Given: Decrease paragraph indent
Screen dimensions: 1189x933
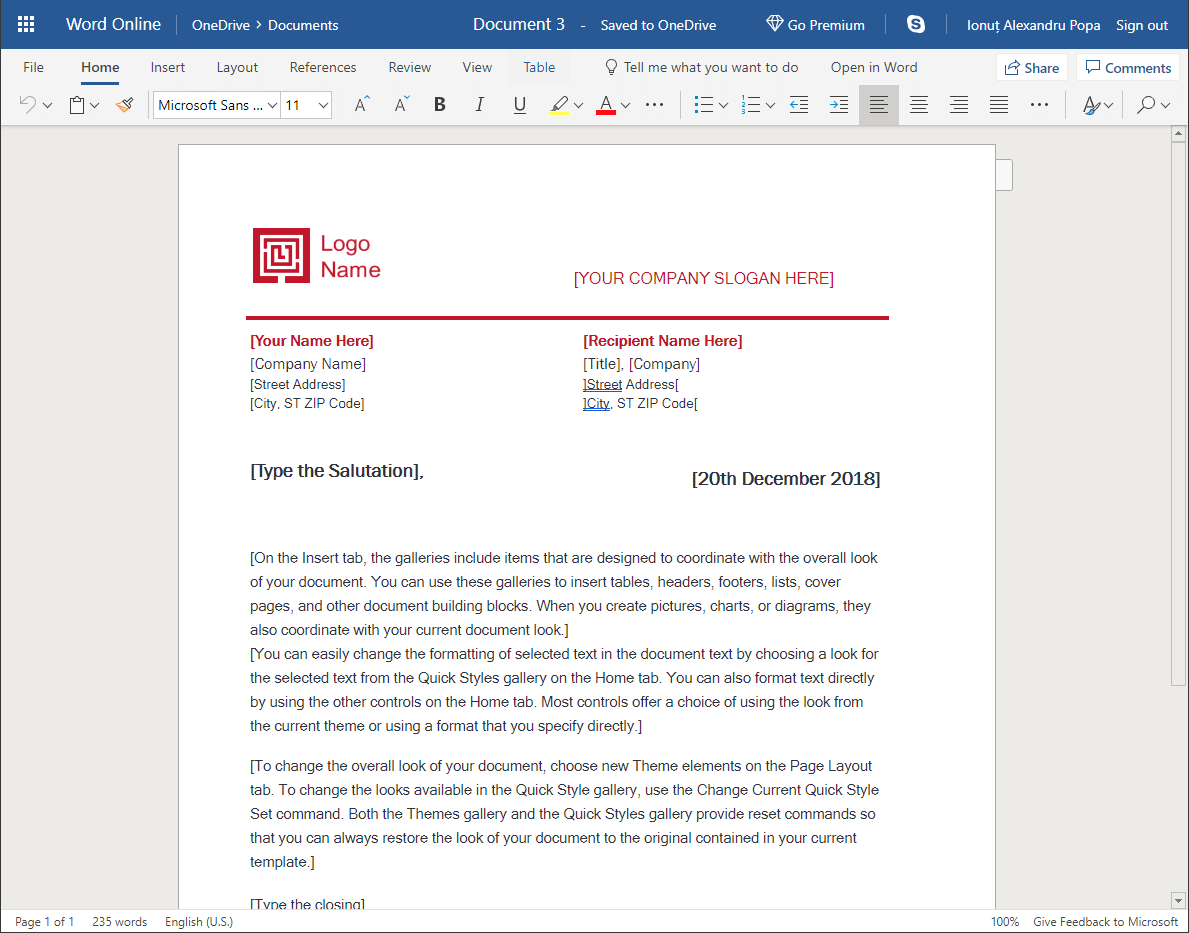Looking at the screenshot, I should (798, 105).
